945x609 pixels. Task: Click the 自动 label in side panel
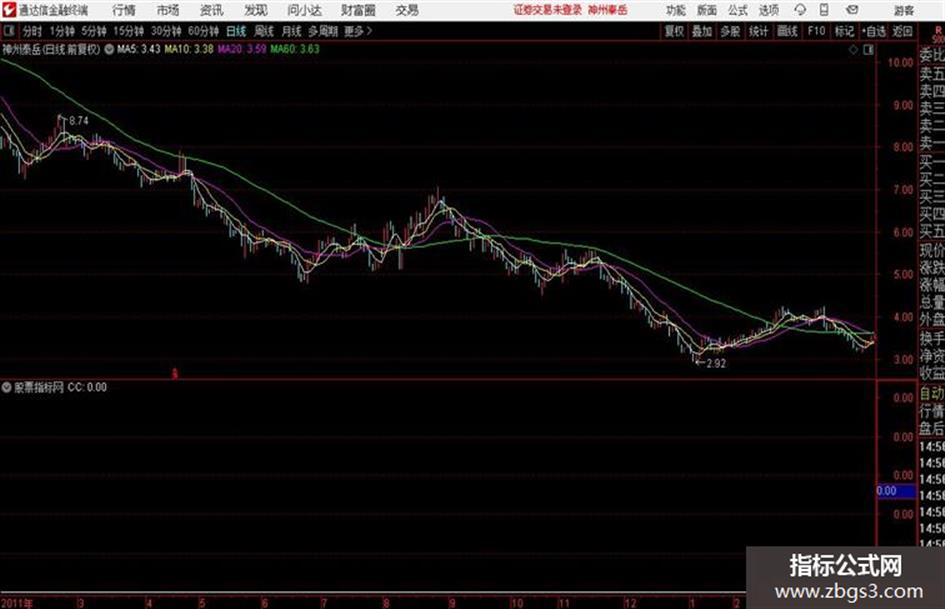click(931, 394)
